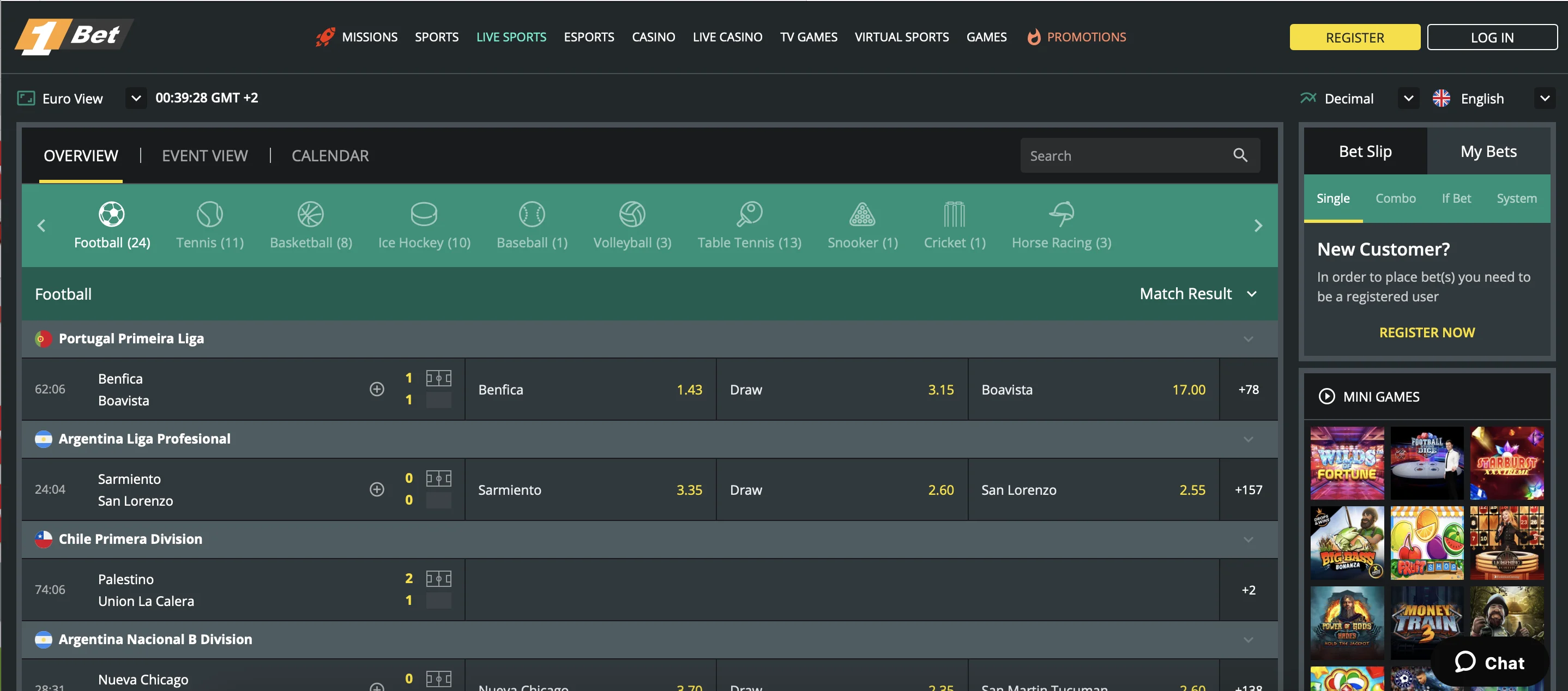Select the Combo bet type tab
The image size is (1568, 691).
(x=1395, y=198)
